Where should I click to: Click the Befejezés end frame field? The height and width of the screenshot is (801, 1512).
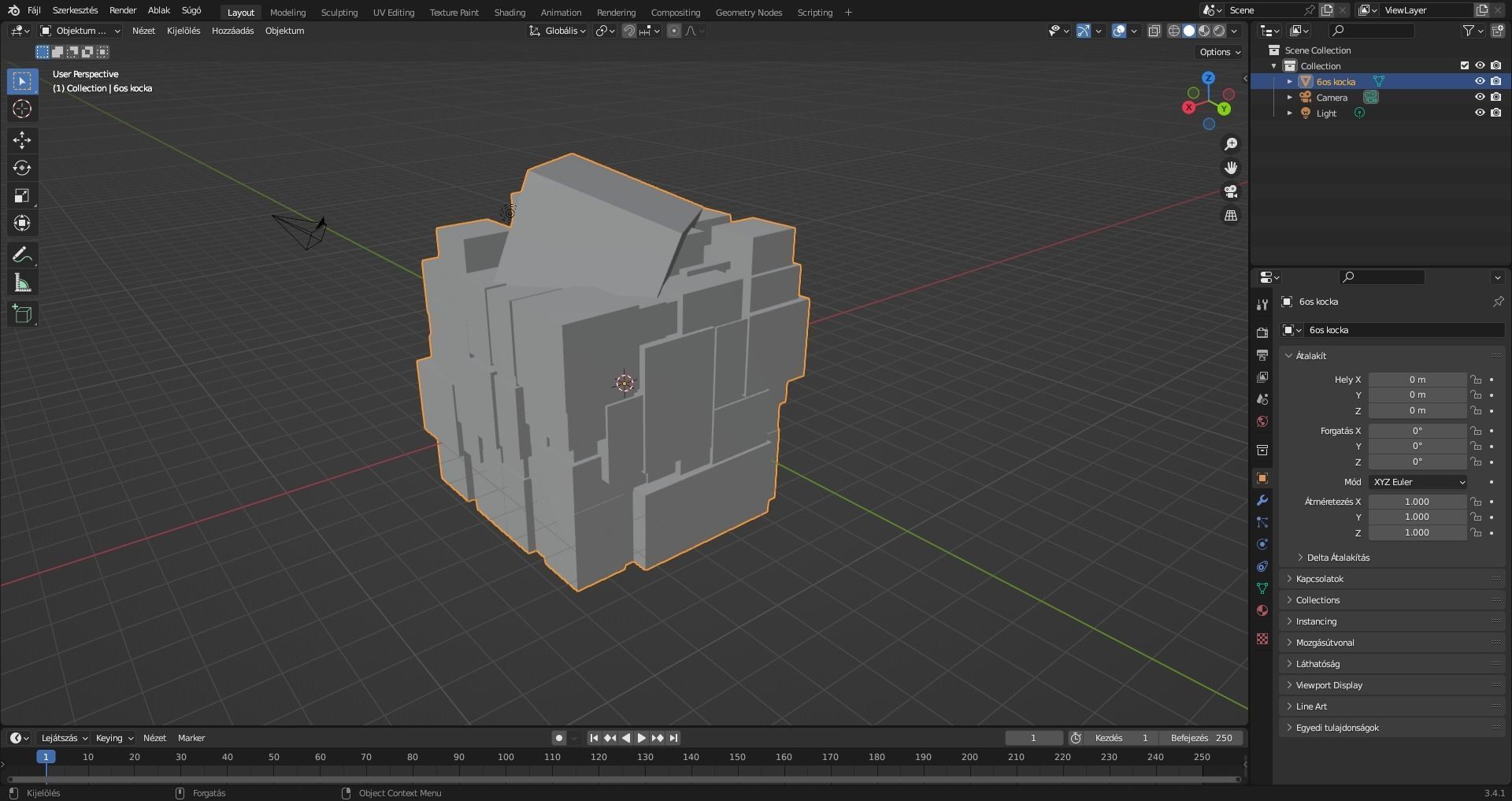point(1201,738)
